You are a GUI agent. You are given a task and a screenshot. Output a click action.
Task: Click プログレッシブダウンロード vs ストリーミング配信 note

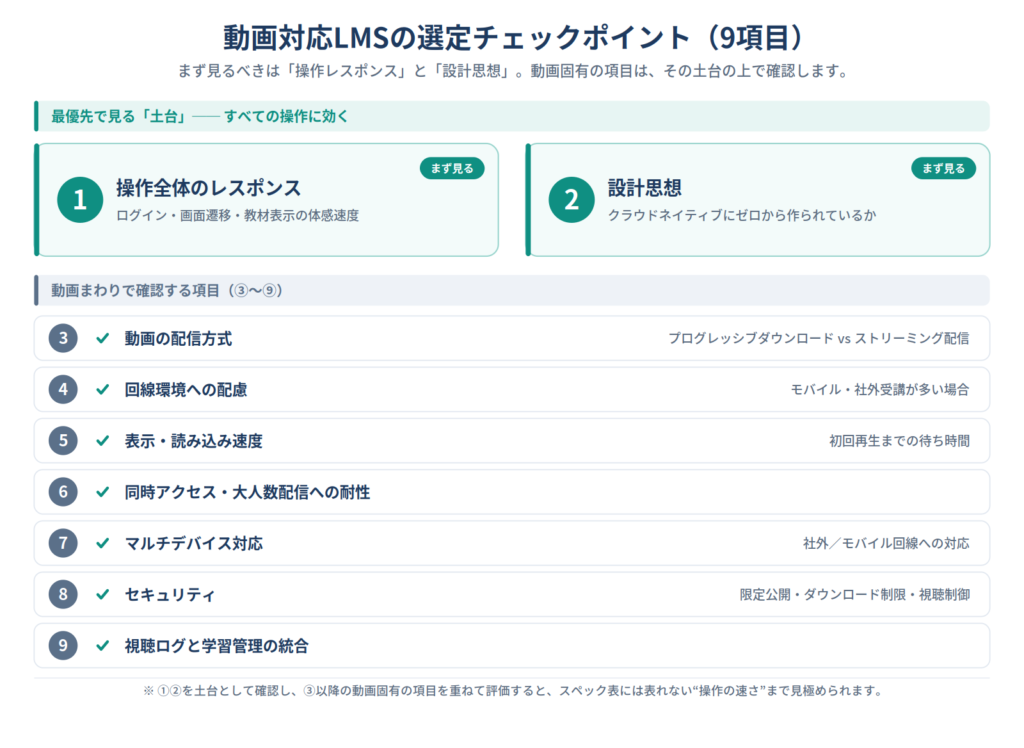819,338
